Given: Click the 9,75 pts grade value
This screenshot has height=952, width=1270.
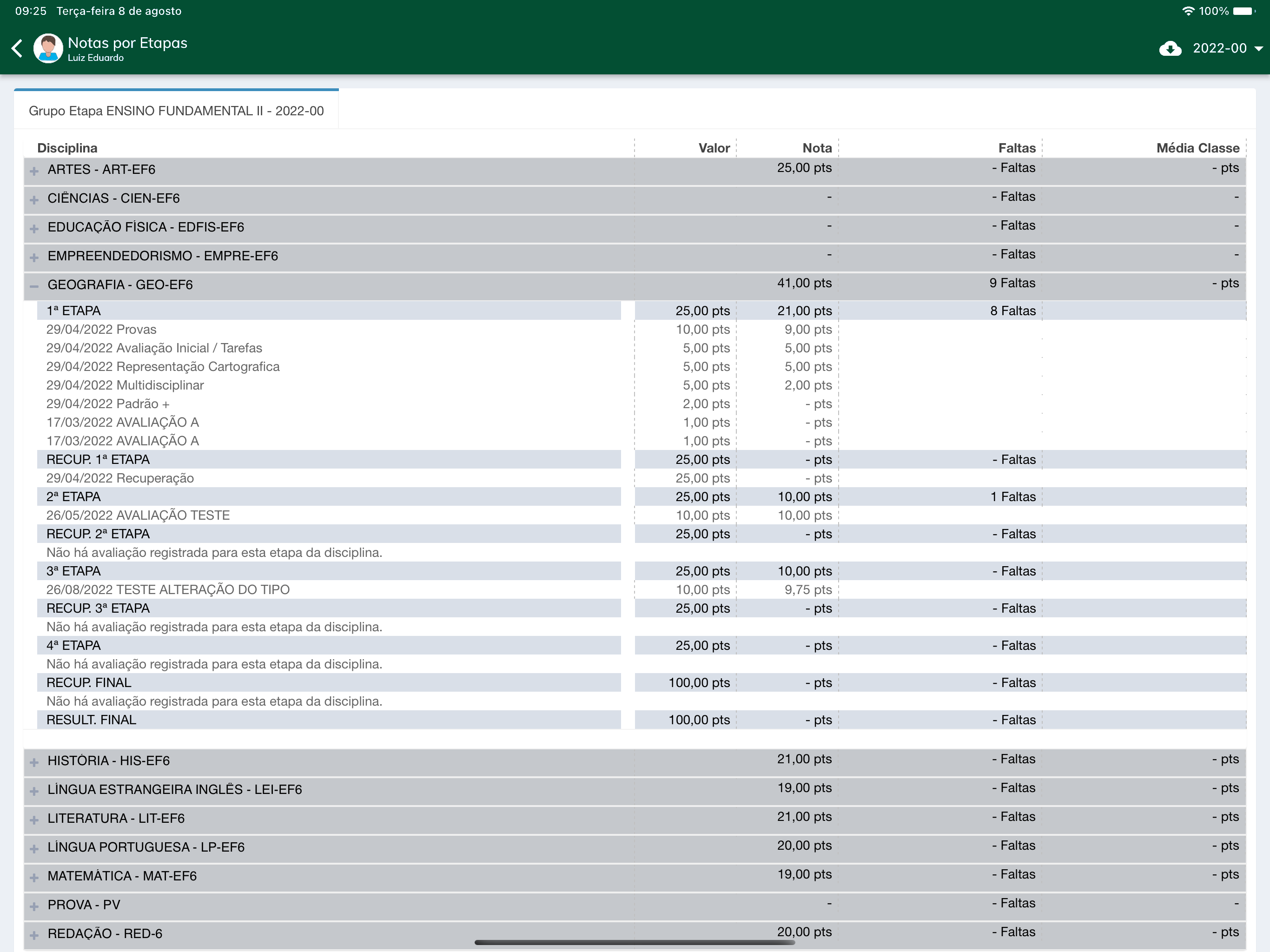Looking at the screenshot, I should pos(808,590).
